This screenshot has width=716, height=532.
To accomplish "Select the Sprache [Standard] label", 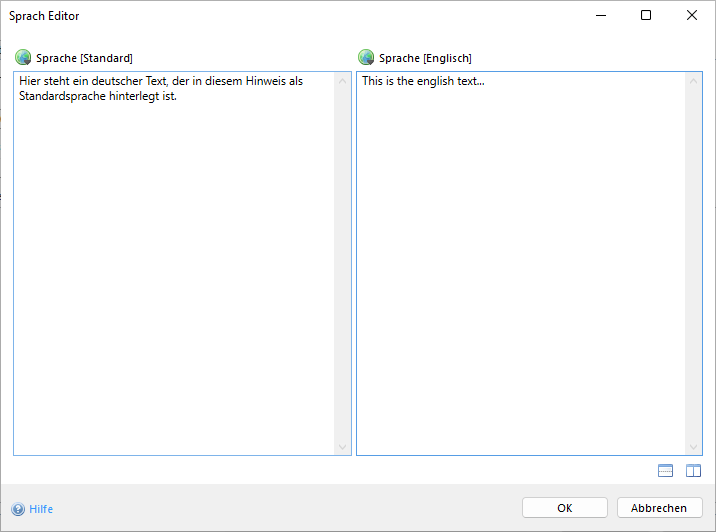I will [84, 58].
